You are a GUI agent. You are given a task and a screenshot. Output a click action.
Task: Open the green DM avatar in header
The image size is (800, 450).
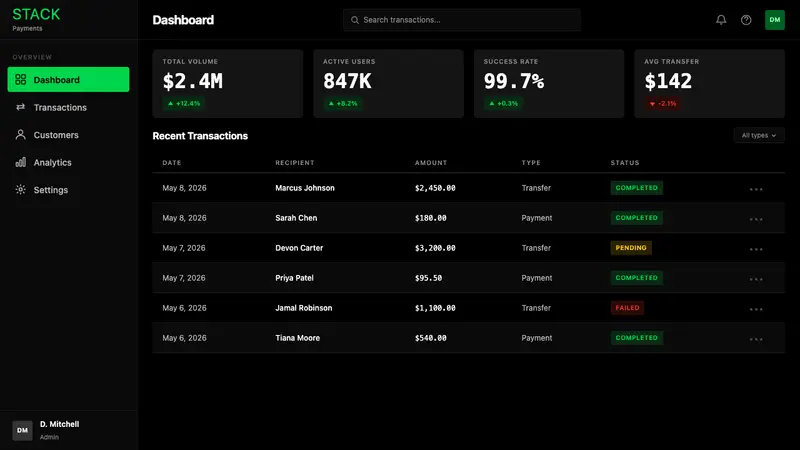pyautogui.click(x=774, y=20)
